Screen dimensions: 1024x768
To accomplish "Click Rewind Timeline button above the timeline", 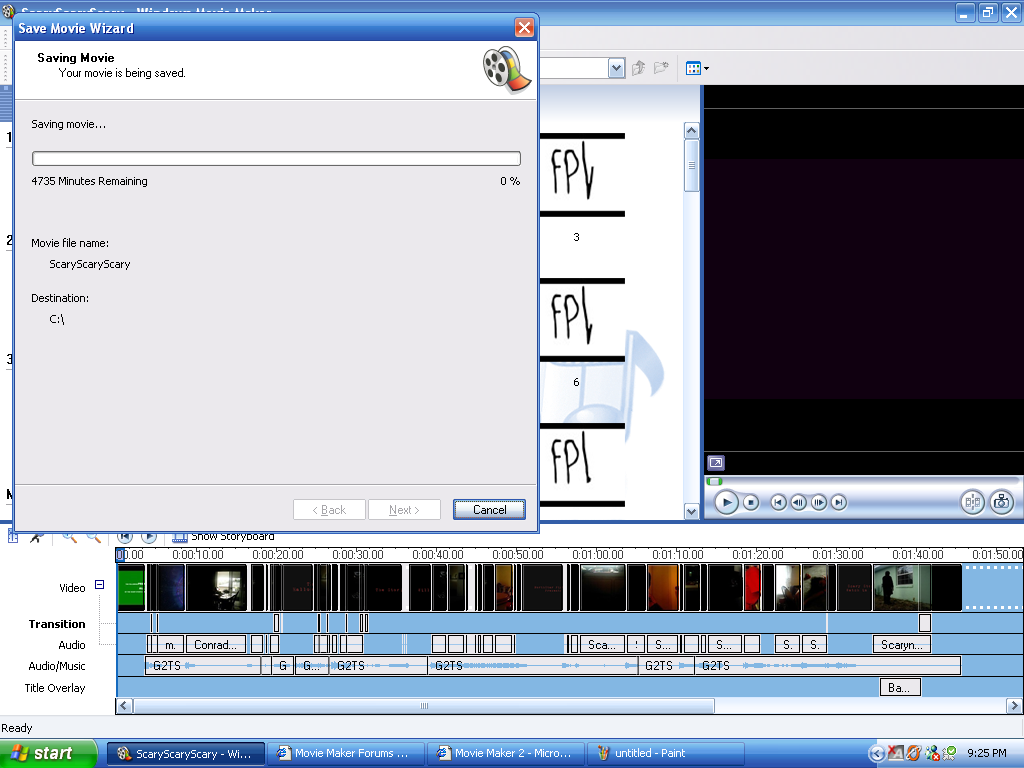I will tap(125, 537).
